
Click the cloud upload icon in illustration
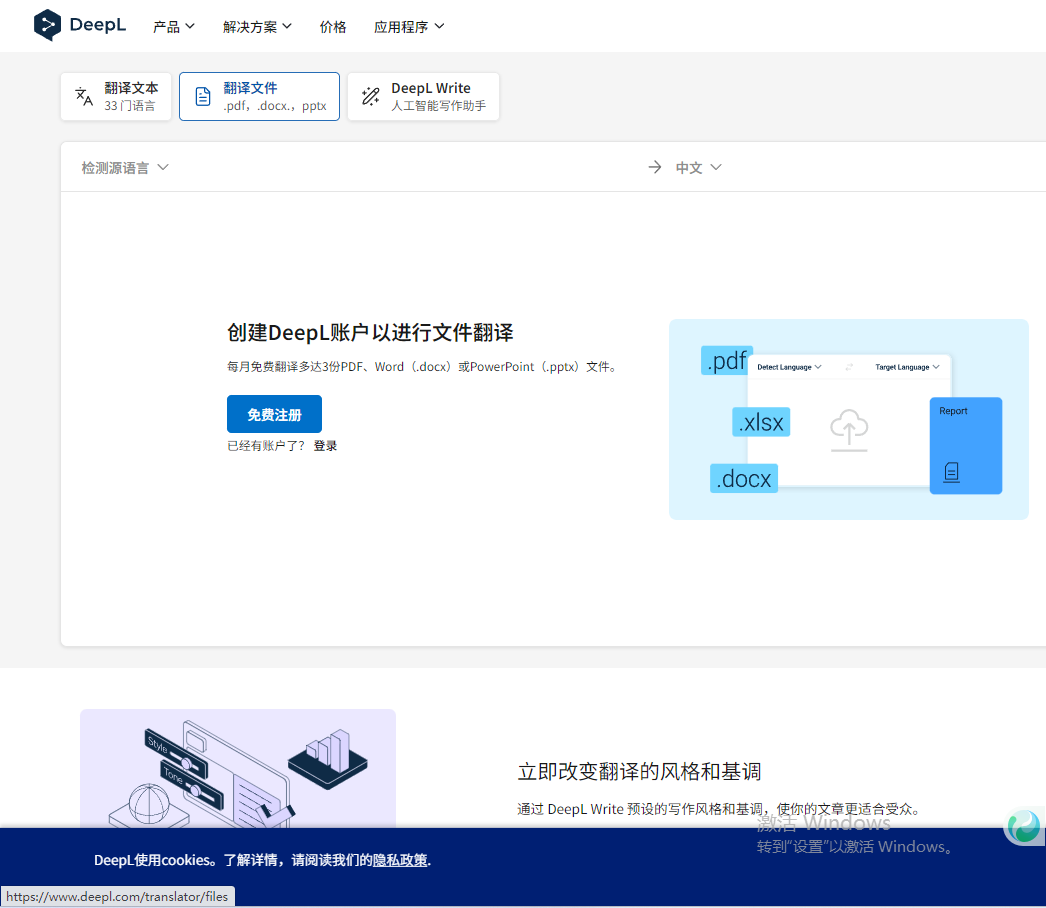point(849,430)
